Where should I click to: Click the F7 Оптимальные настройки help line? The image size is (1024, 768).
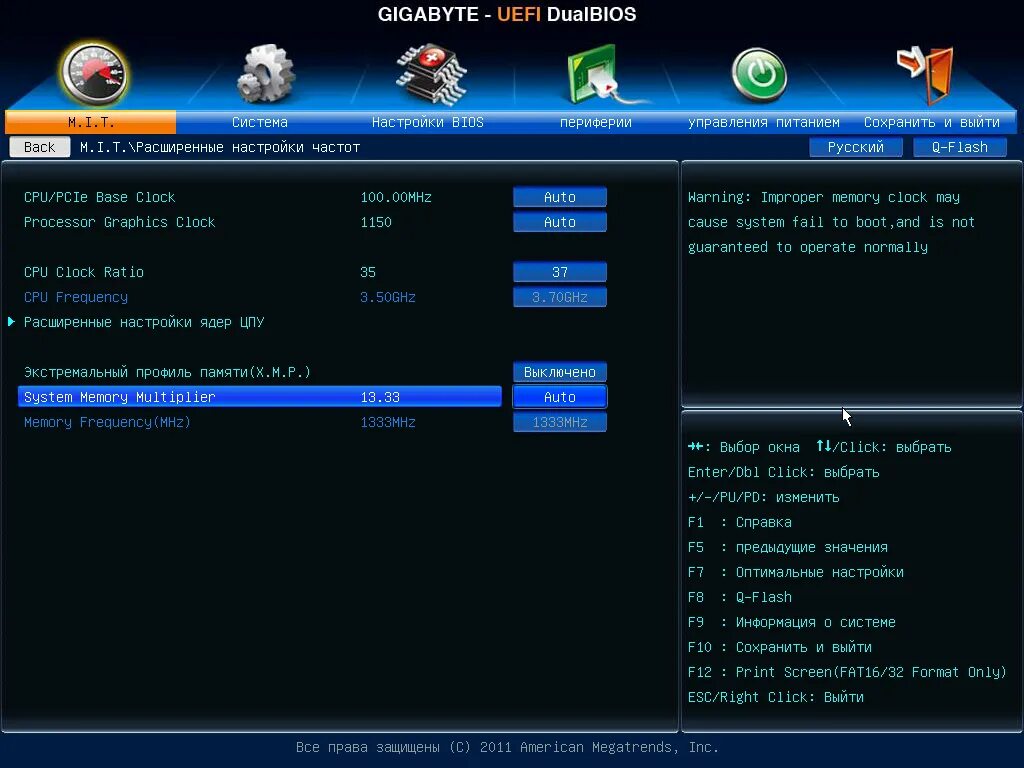pos(795,572)
